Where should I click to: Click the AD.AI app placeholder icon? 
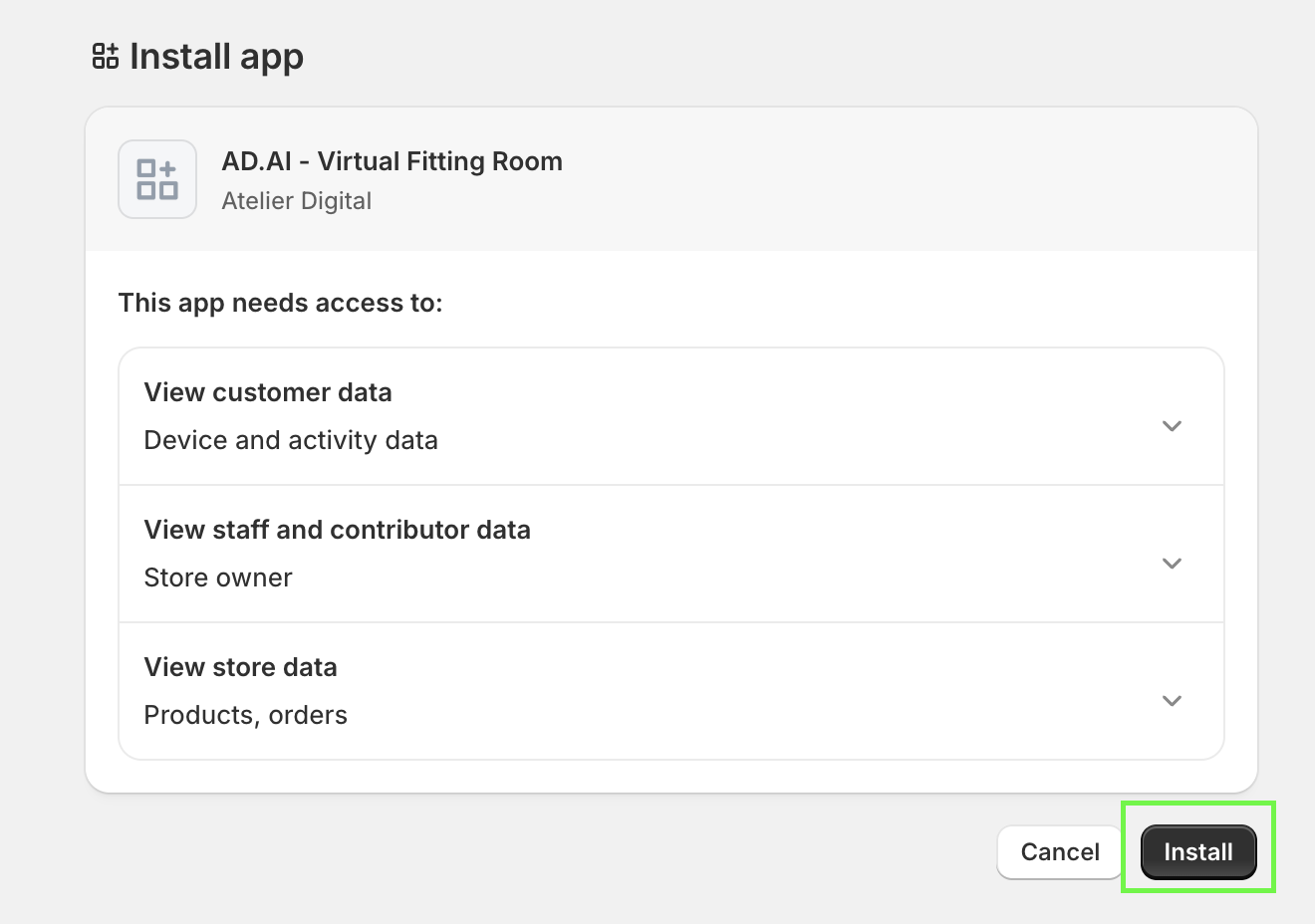[157, 179]
